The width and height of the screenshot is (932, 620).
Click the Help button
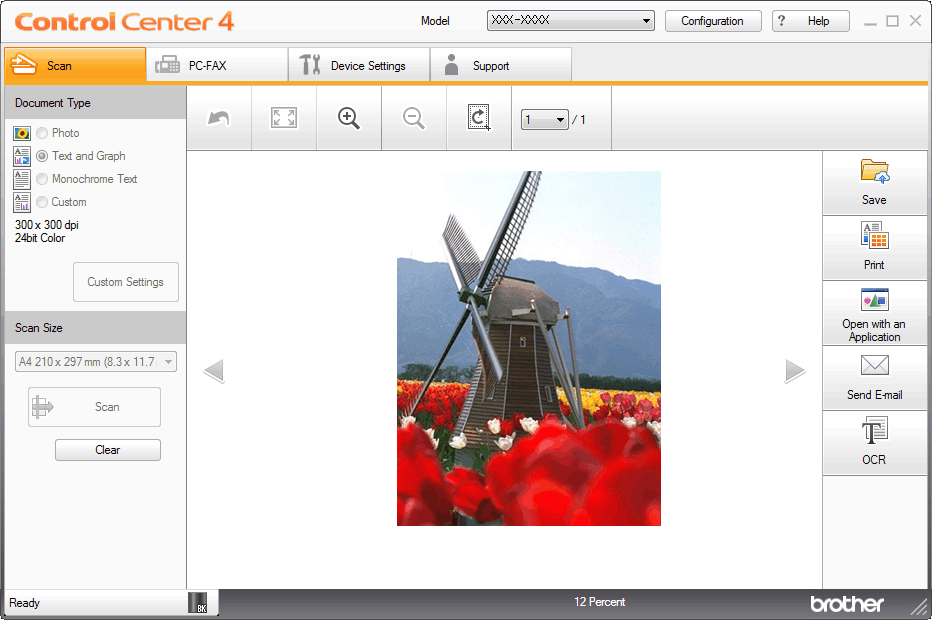coord(811,21)
